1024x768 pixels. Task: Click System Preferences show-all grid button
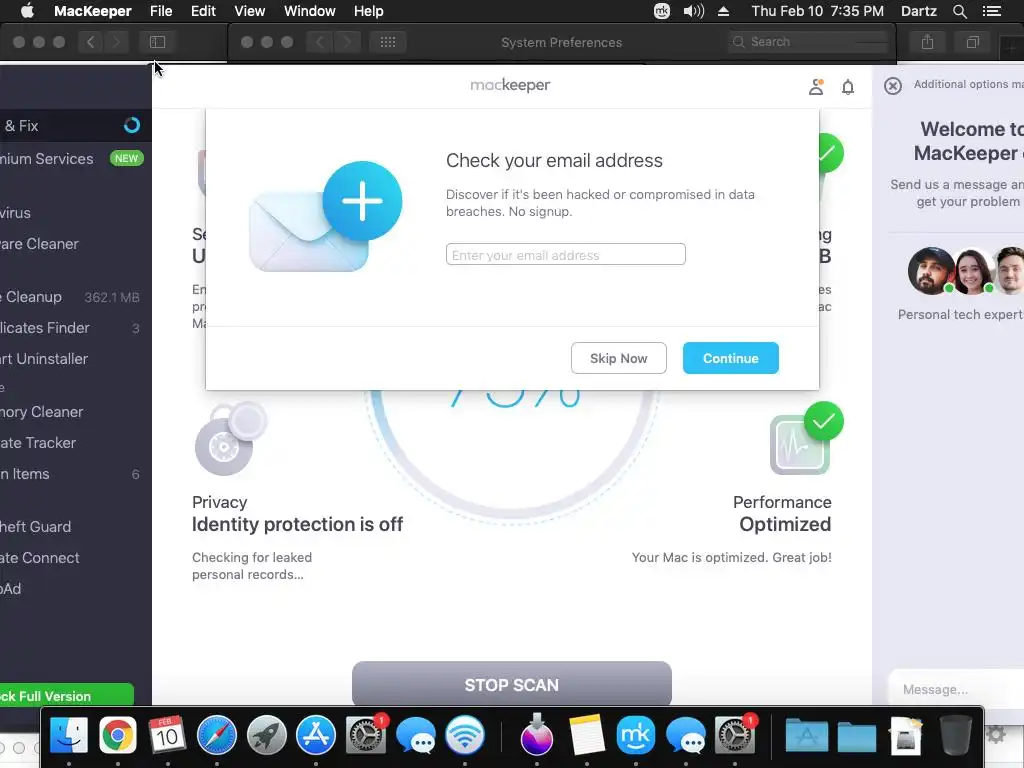(x=388, y=42)
